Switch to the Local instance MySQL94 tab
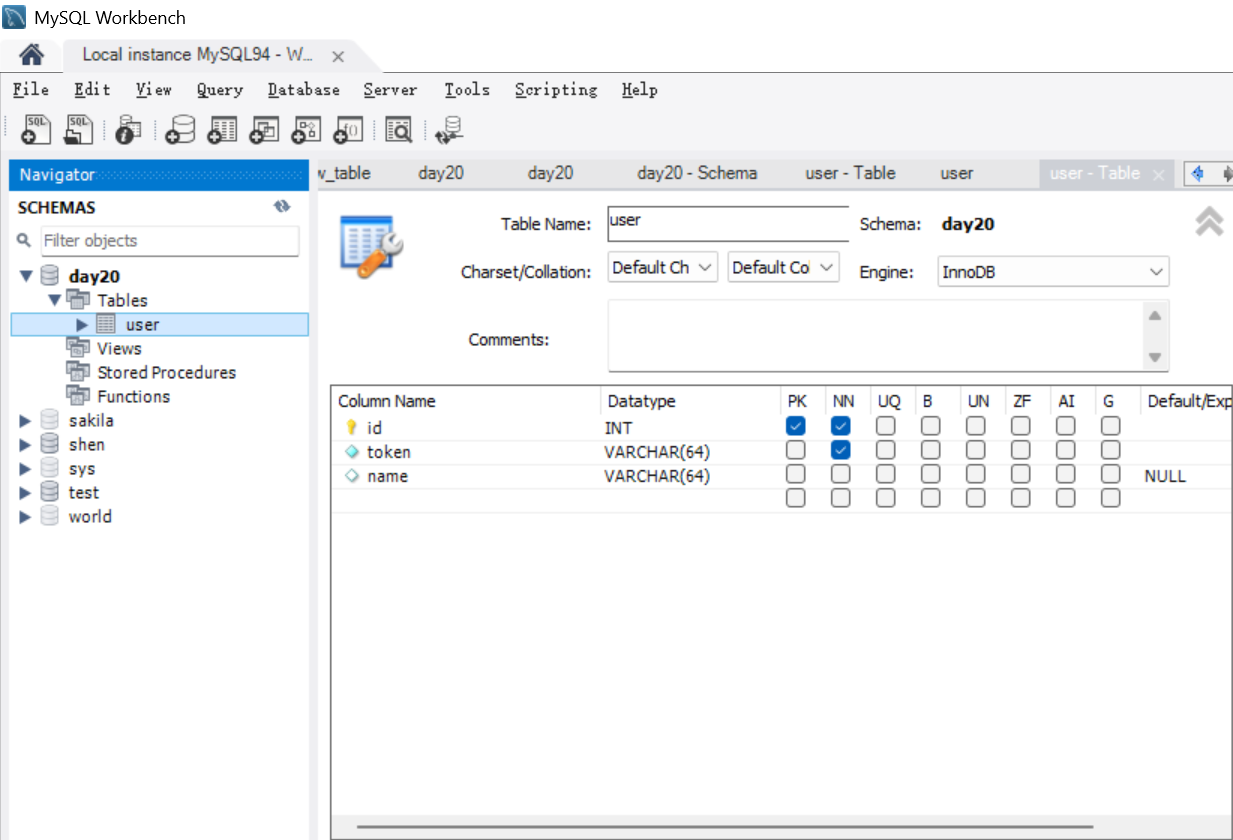1233x840 pixels. click(198, 55)
